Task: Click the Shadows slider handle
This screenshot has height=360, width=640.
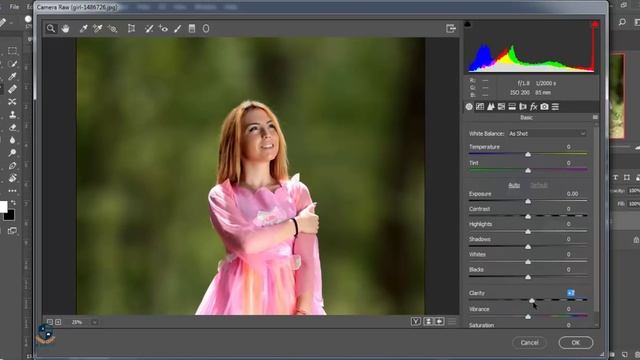Action: point(528,247)
